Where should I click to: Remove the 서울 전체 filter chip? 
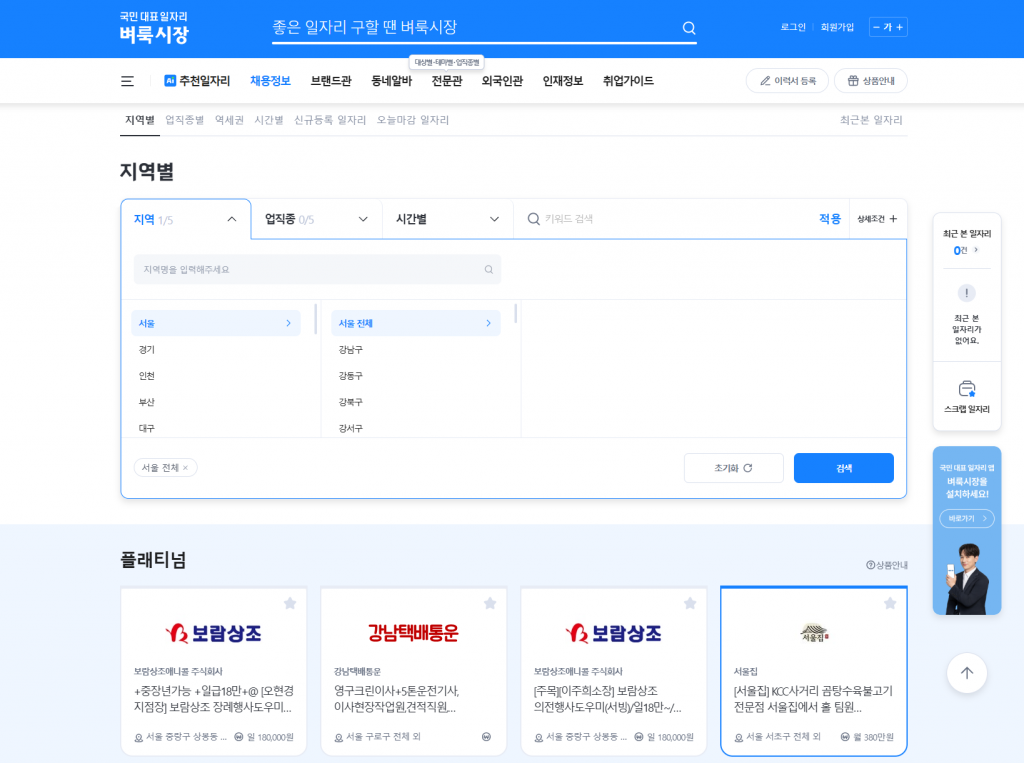(187, 467)
